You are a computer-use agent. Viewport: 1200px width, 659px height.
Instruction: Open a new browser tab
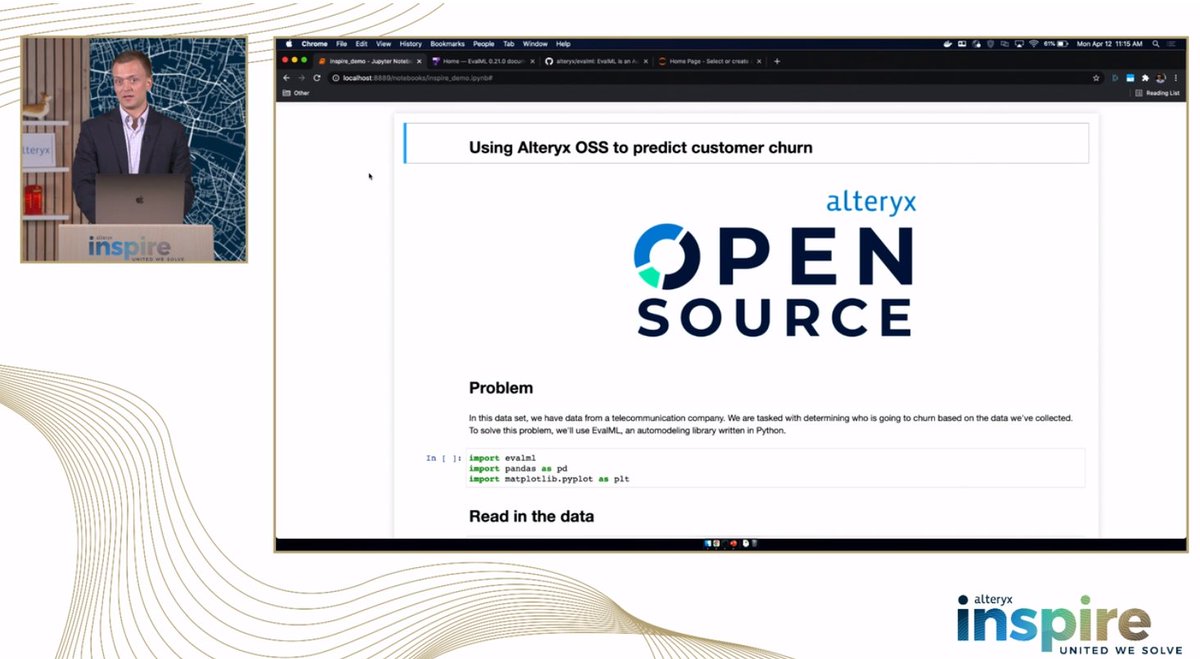(777, 61)
